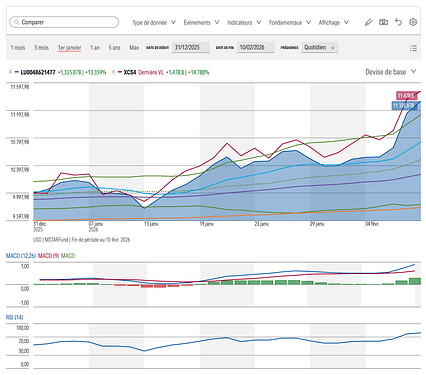Image resolution: width=426 pixels, height=375 pixels.
Task: Open the Type de donnée dropdown
Action: click(154, 22)
